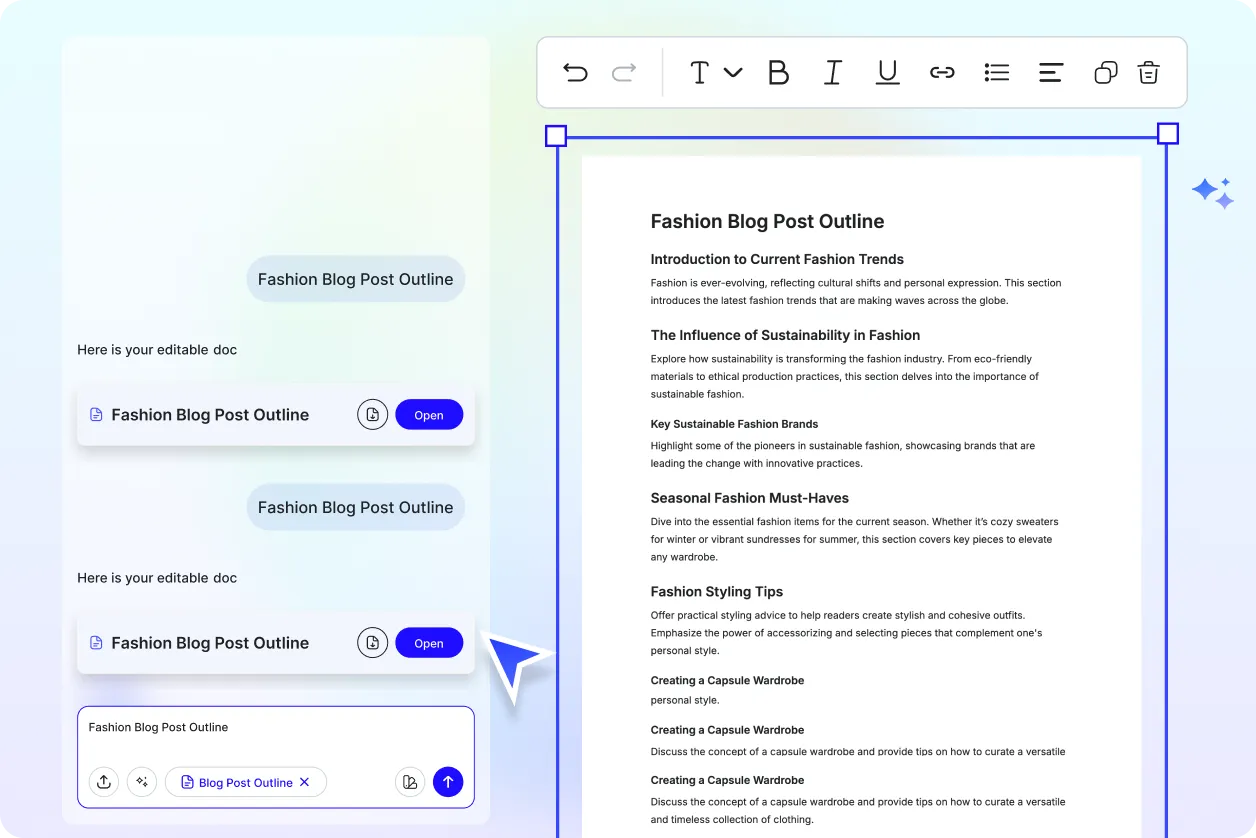Select the 'Seasonal Fashion Must-Haves' heading

point(749,498)
